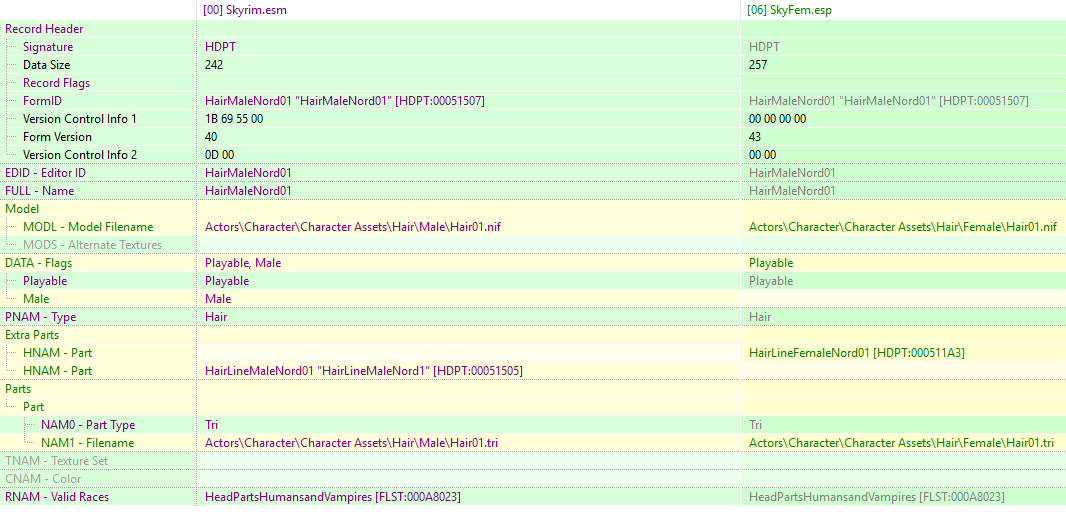
Task: Click the Male flag row label
Action: click(36, 298)
